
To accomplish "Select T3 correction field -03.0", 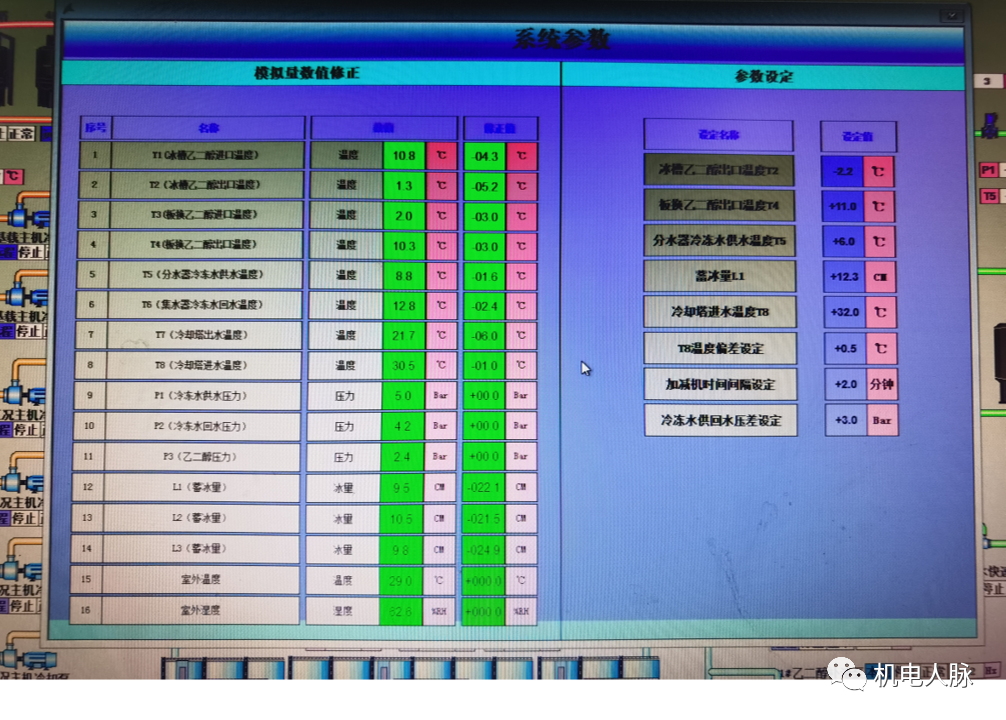I will (486, 216).
